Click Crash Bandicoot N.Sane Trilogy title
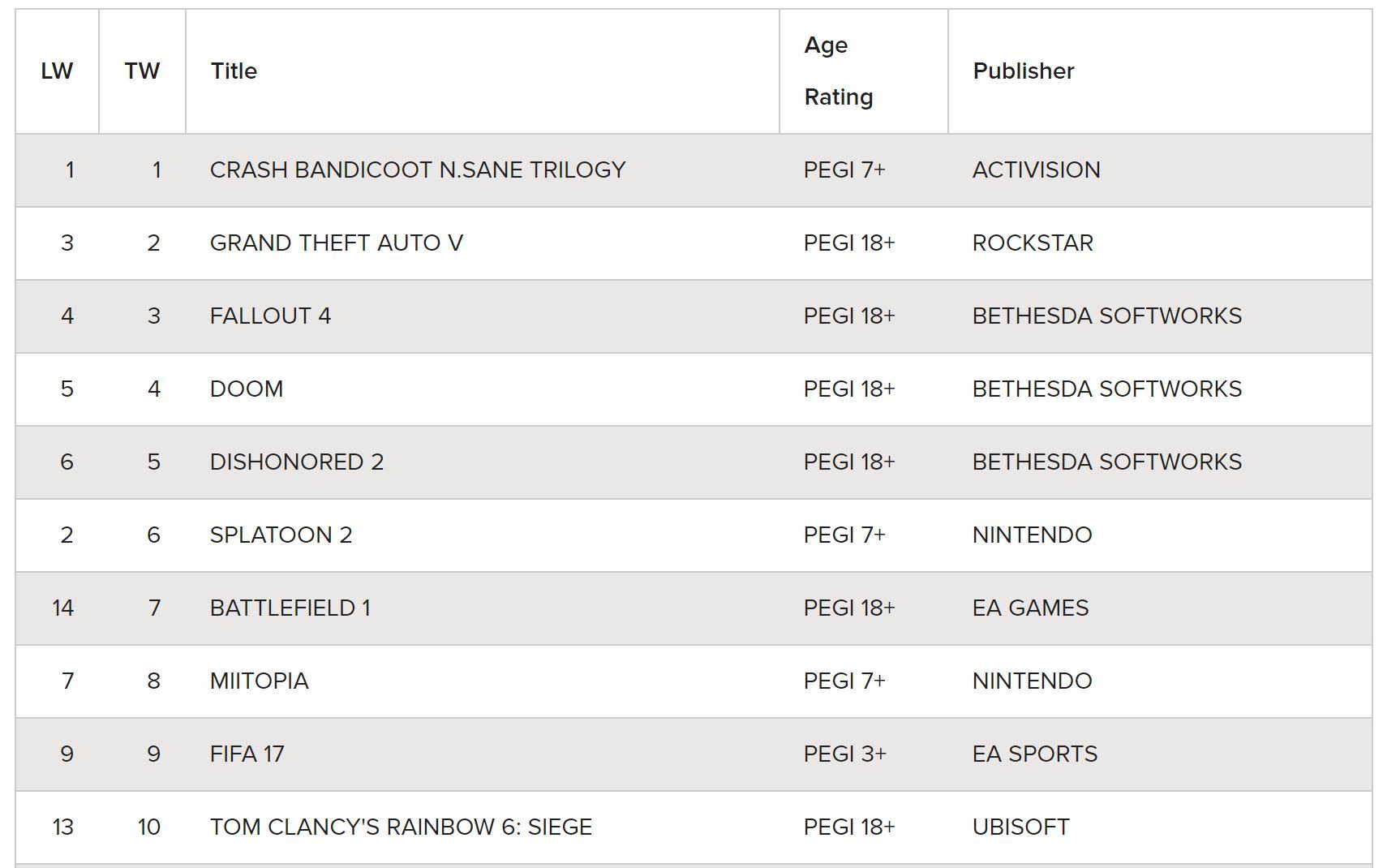Viewport: 1383px width, 868px height. [418, 170]
